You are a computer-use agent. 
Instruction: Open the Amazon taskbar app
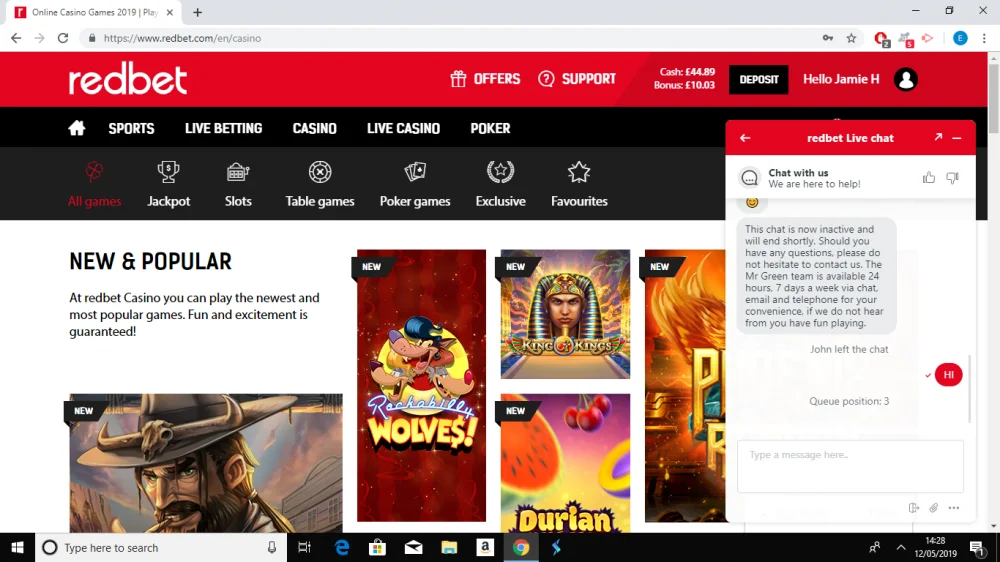coord(485,547)
